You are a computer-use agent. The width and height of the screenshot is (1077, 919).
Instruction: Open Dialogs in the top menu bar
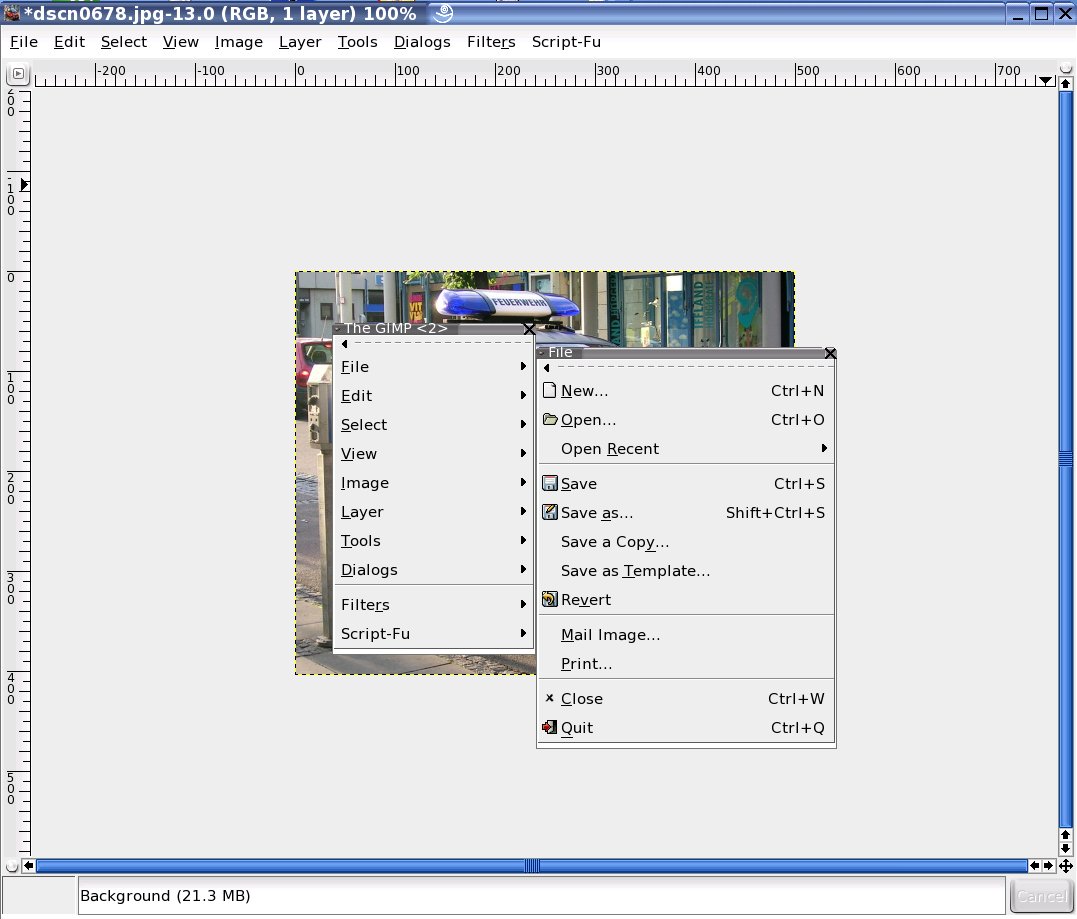[422, 42]
